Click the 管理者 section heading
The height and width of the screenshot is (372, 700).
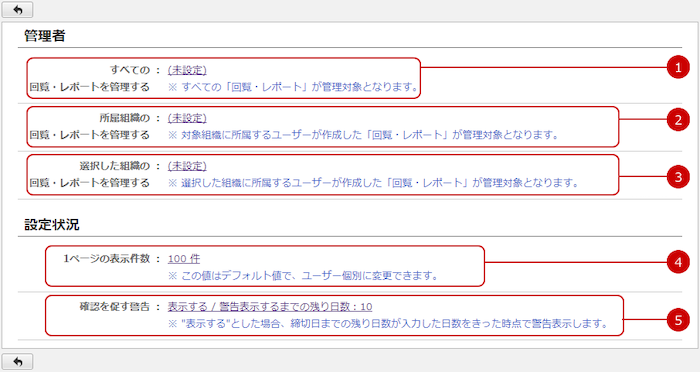(45, 36)
